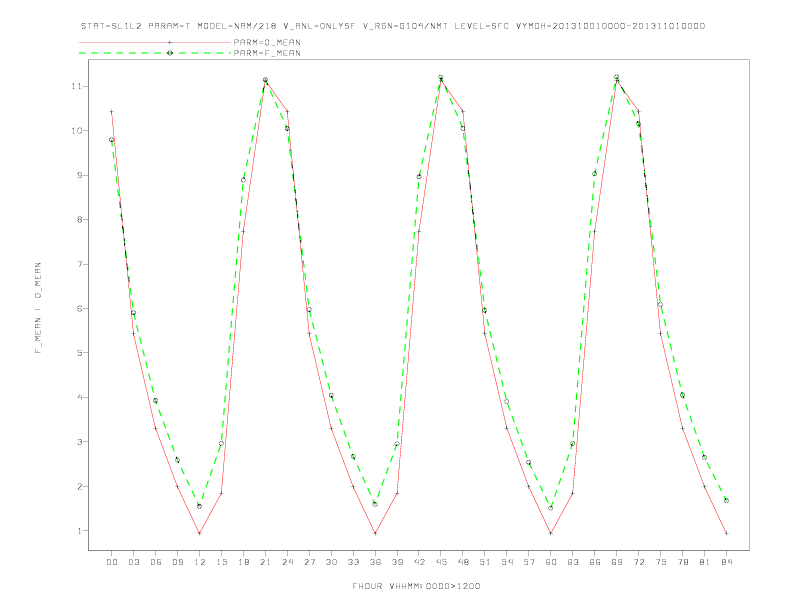
Task: Click x-axis tick label 06
Action: [156, 562]
